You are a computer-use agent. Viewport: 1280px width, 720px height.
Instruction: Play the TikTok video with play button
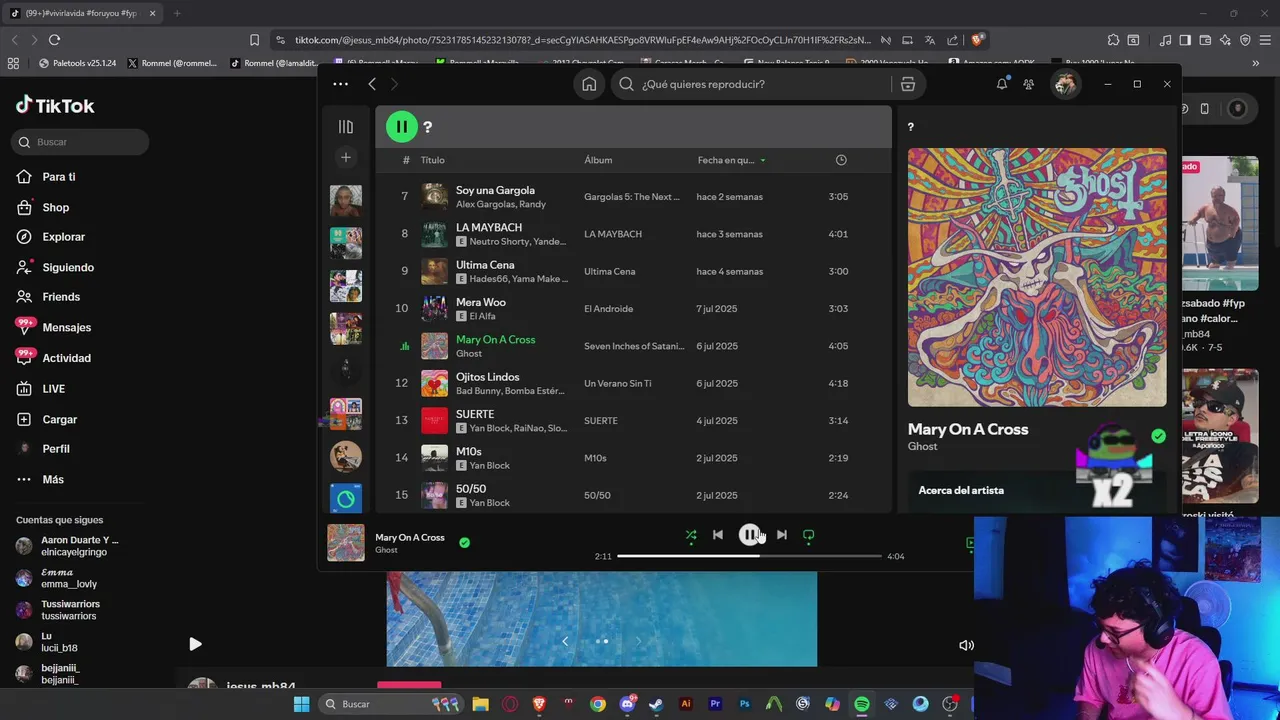[195, 645]
